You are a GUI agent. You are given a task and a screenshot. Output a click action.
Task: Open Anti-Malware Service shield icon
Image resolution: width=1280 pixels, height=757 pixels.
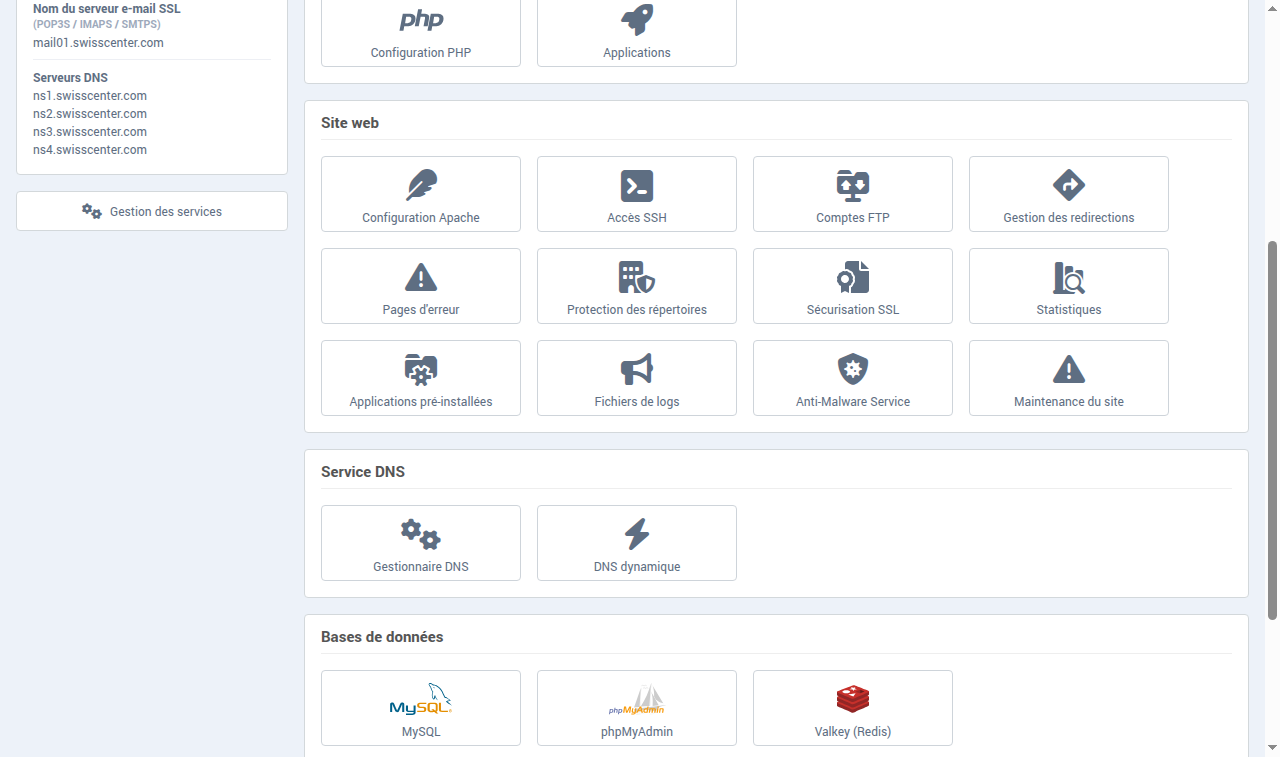(853, 369)
